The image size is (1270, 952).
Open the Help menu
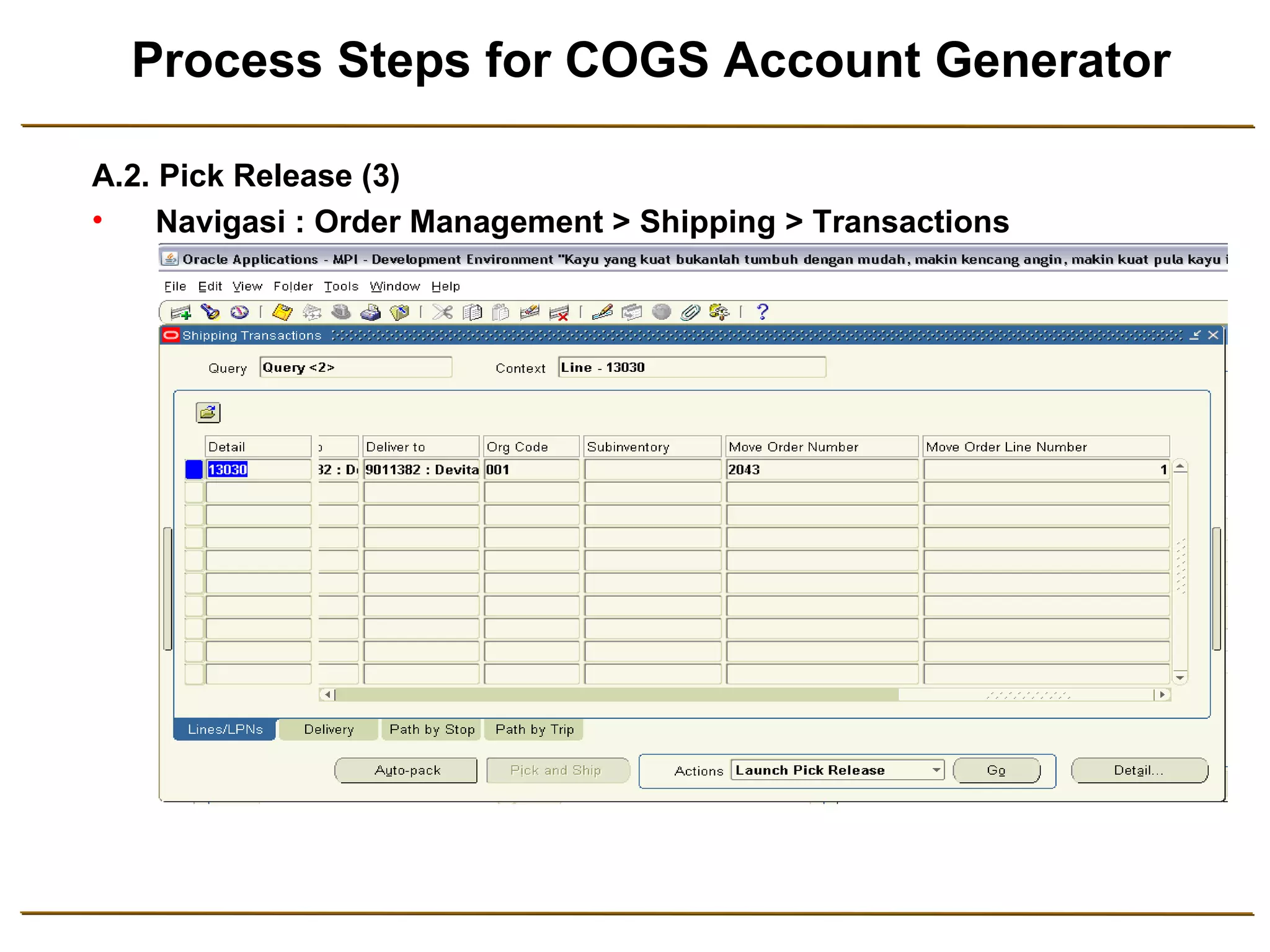[446, 286]
